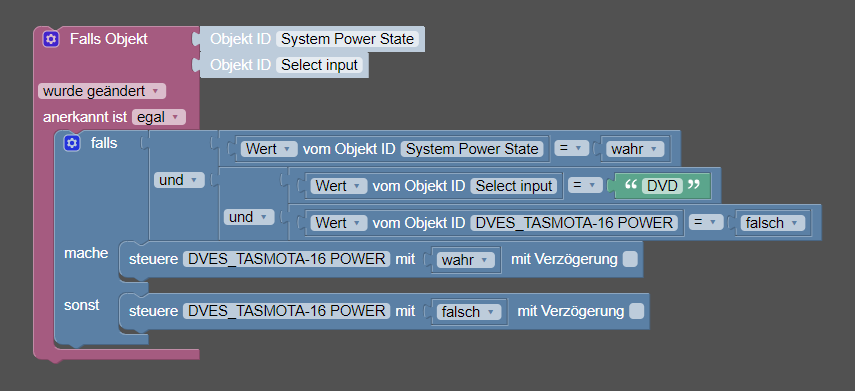Image resolution: width=855 pixels, height=391 pixels.
Task: Change Wert dropdown for System Power State
Action: click(x=269, y=149)
